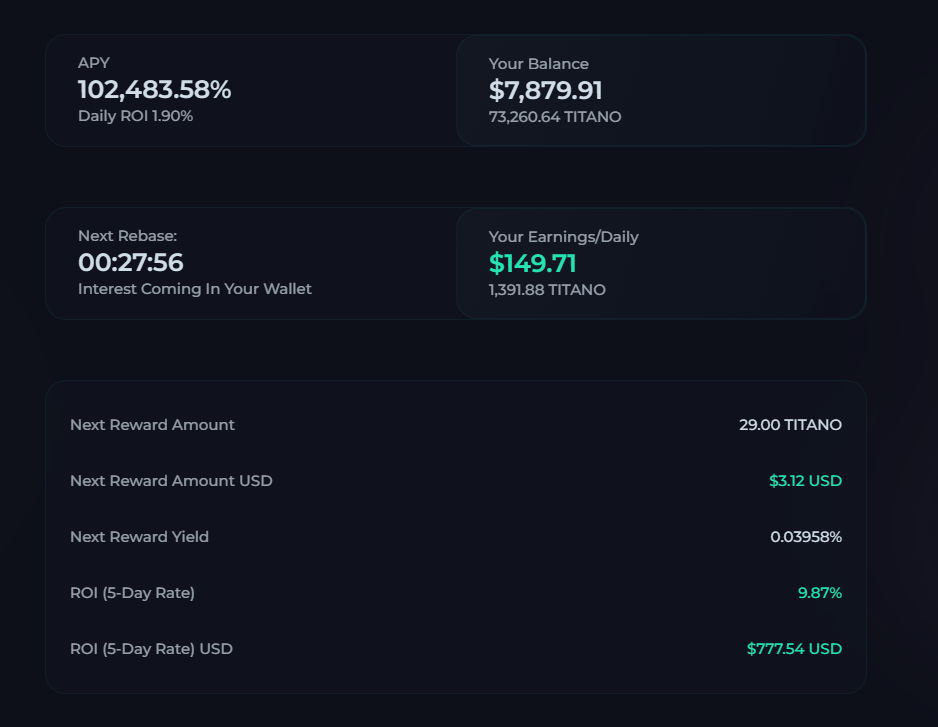
Task: Select the $3.12 USD value
Action: [x=805, y=481]
